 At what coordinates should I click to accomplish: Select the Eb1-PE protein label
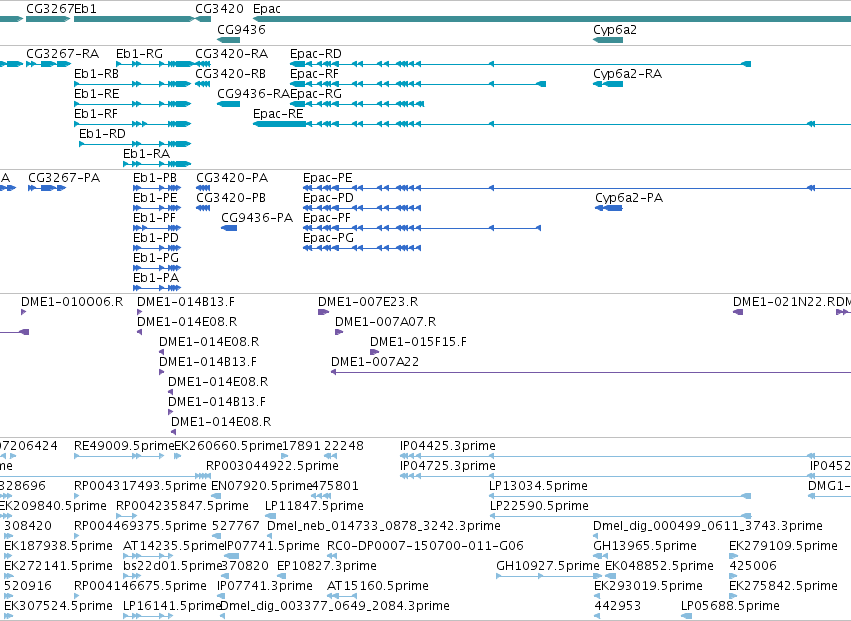tap(155, 198)
